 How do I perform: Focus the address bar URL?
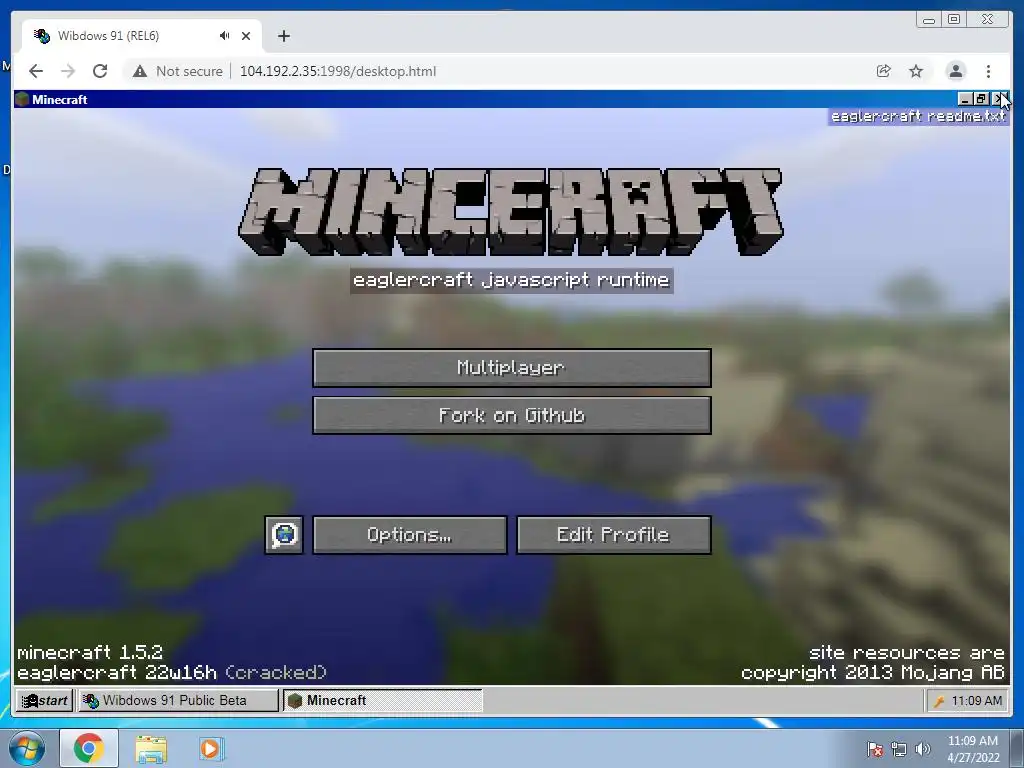click(x=338, y=71)
